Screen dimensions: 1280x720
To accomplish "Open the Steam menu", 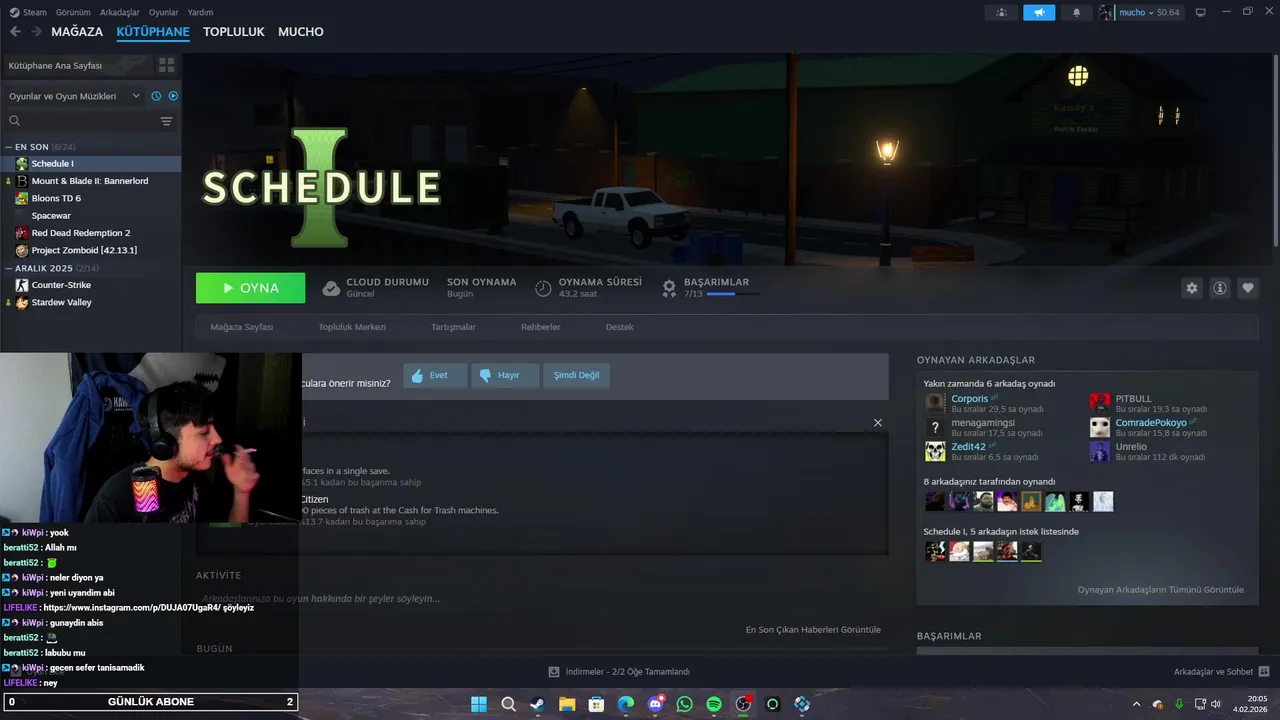I will [x=28, y=12].
